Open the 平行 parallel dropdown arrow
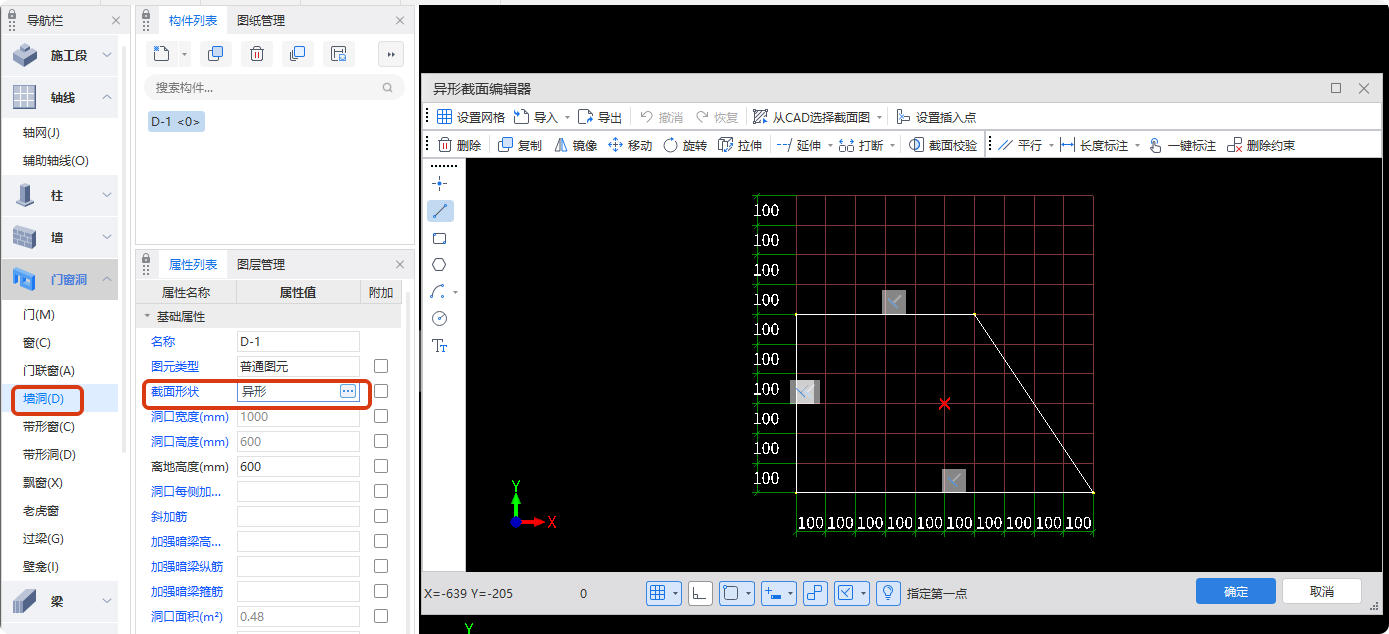The width and height of the screenshot is (1389, 634). (x=1051, y=145)
